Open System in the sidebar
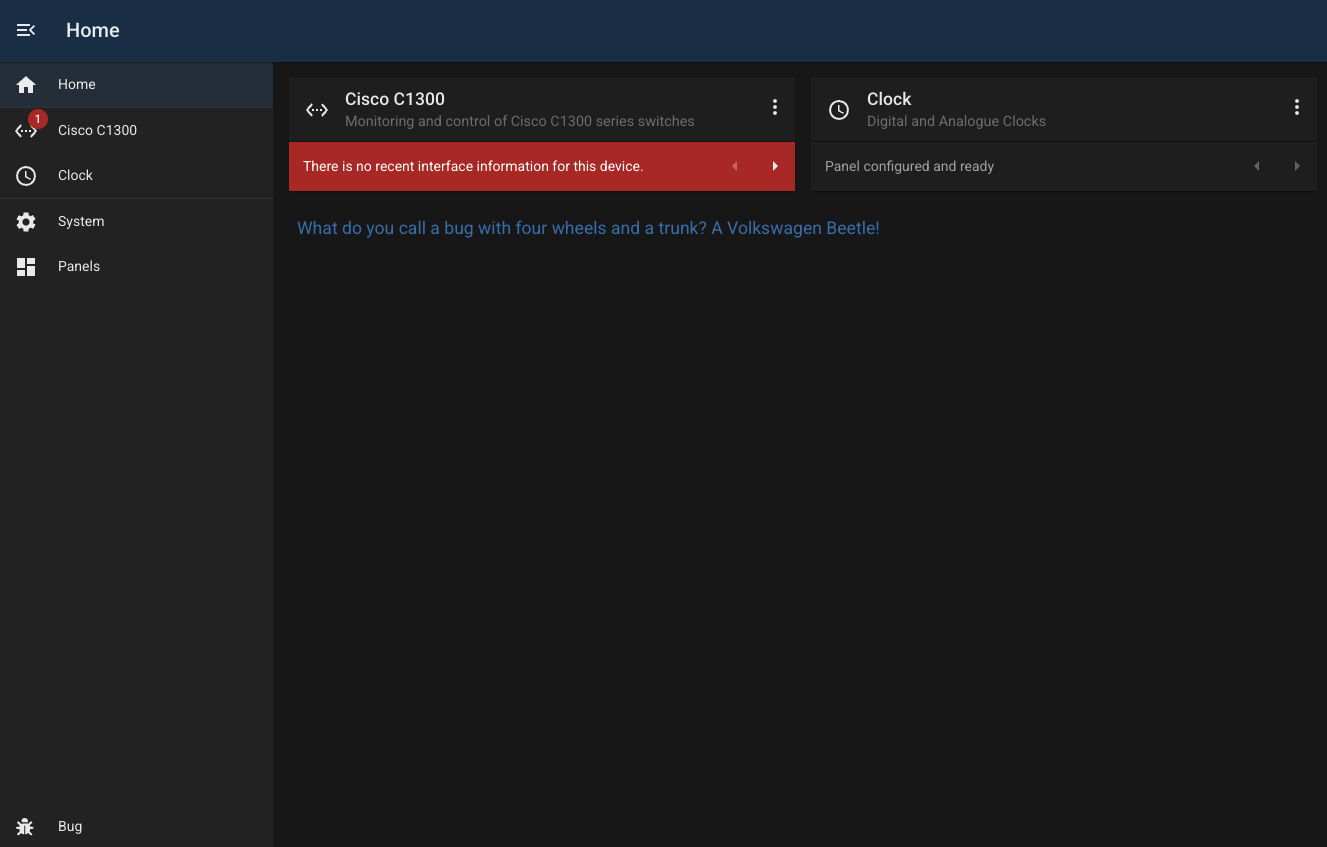1327x847 pixels. click(x=81, y=222)
